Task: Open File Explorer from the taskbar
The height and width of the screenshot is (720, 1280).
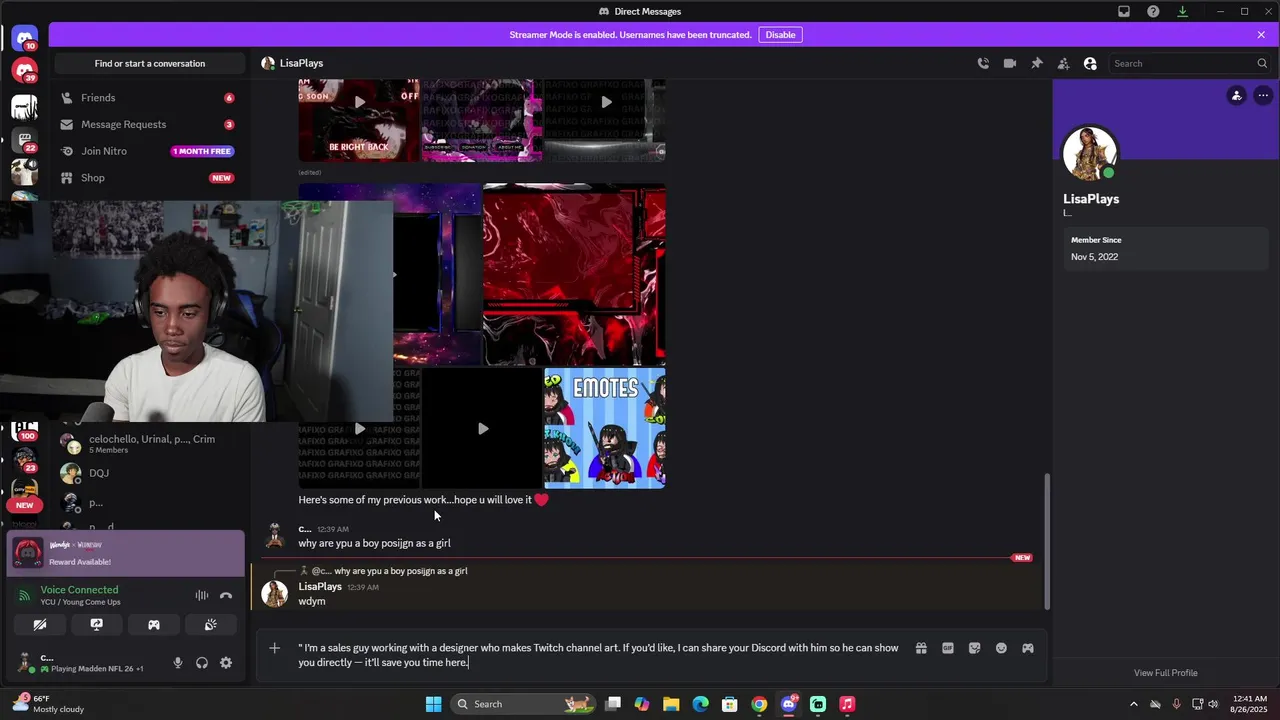Action: click(671, 704)
